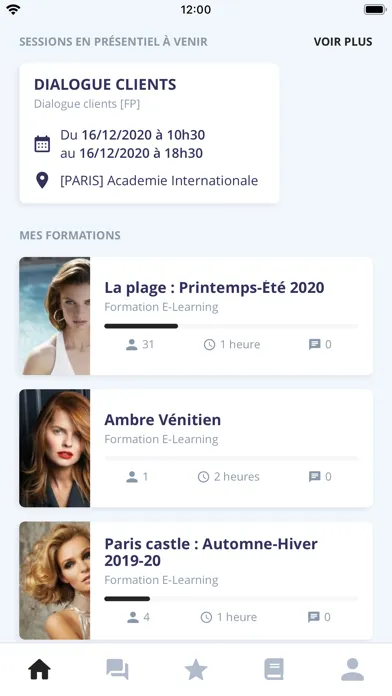Open the favorites star tab
Viewport: 392px width, 696px height.
tap(196, 669)
